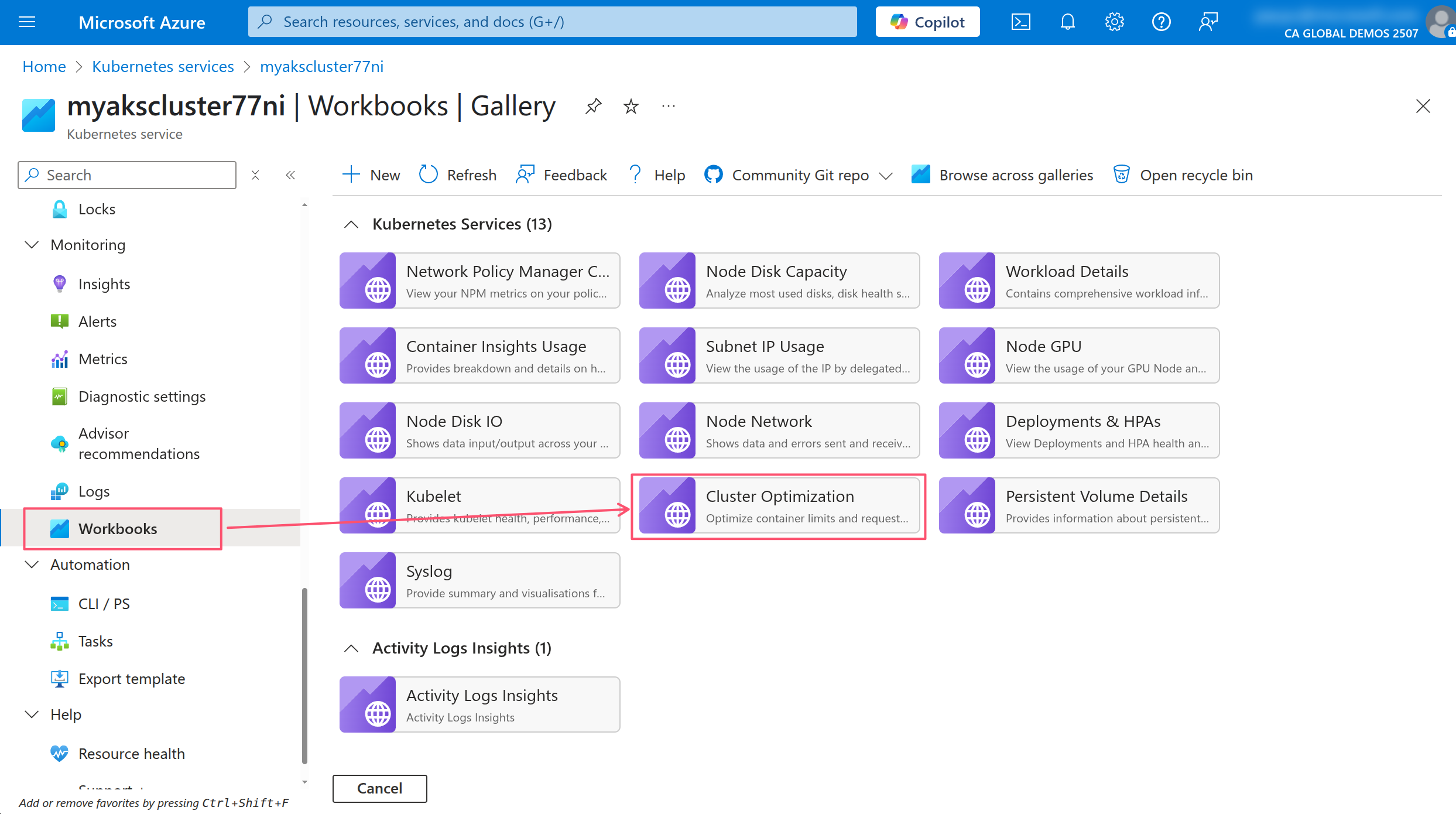Screen dimensions: 1456x814
Task: Open the Cluster Optimization workbook
Action: pyautogui.click(x=779, y=505)
